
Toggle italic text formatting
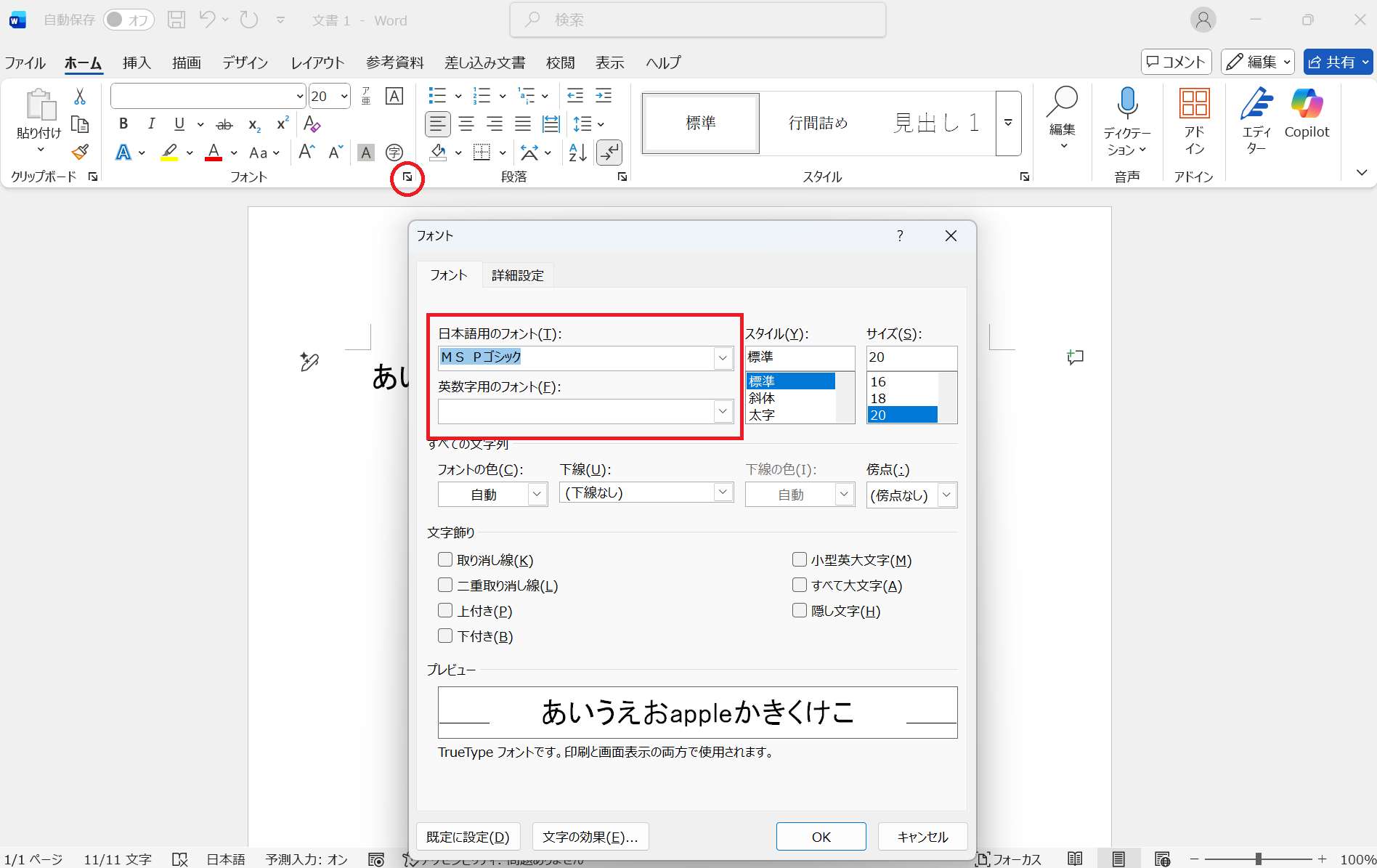151,124
